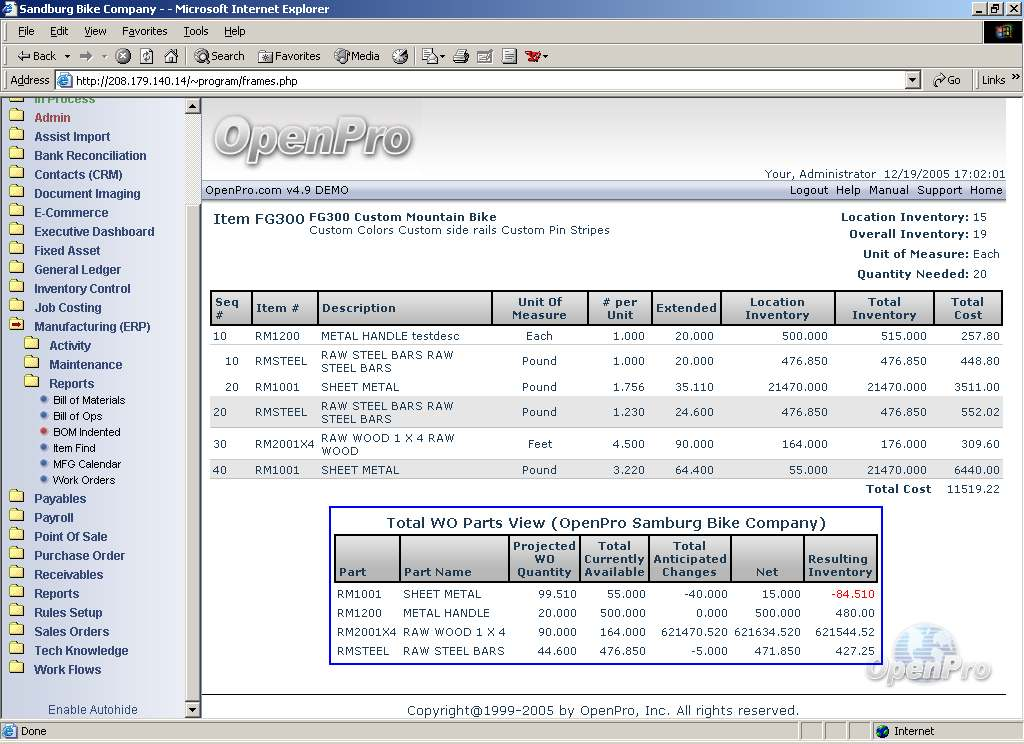Open the address bar dropdown arrow

[x=912, y=80]
